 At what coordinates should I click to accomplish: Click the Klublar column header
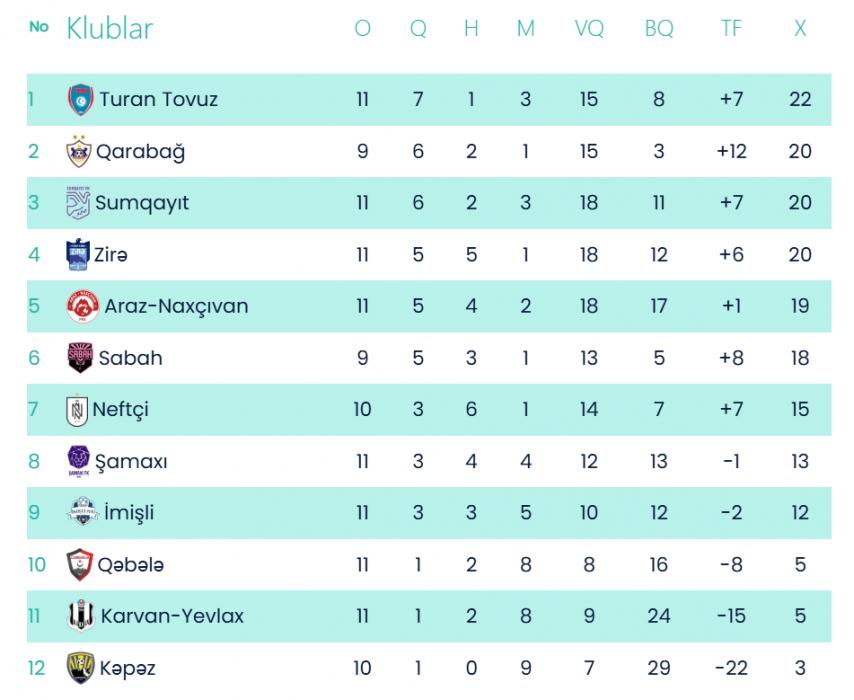[109, 29]
